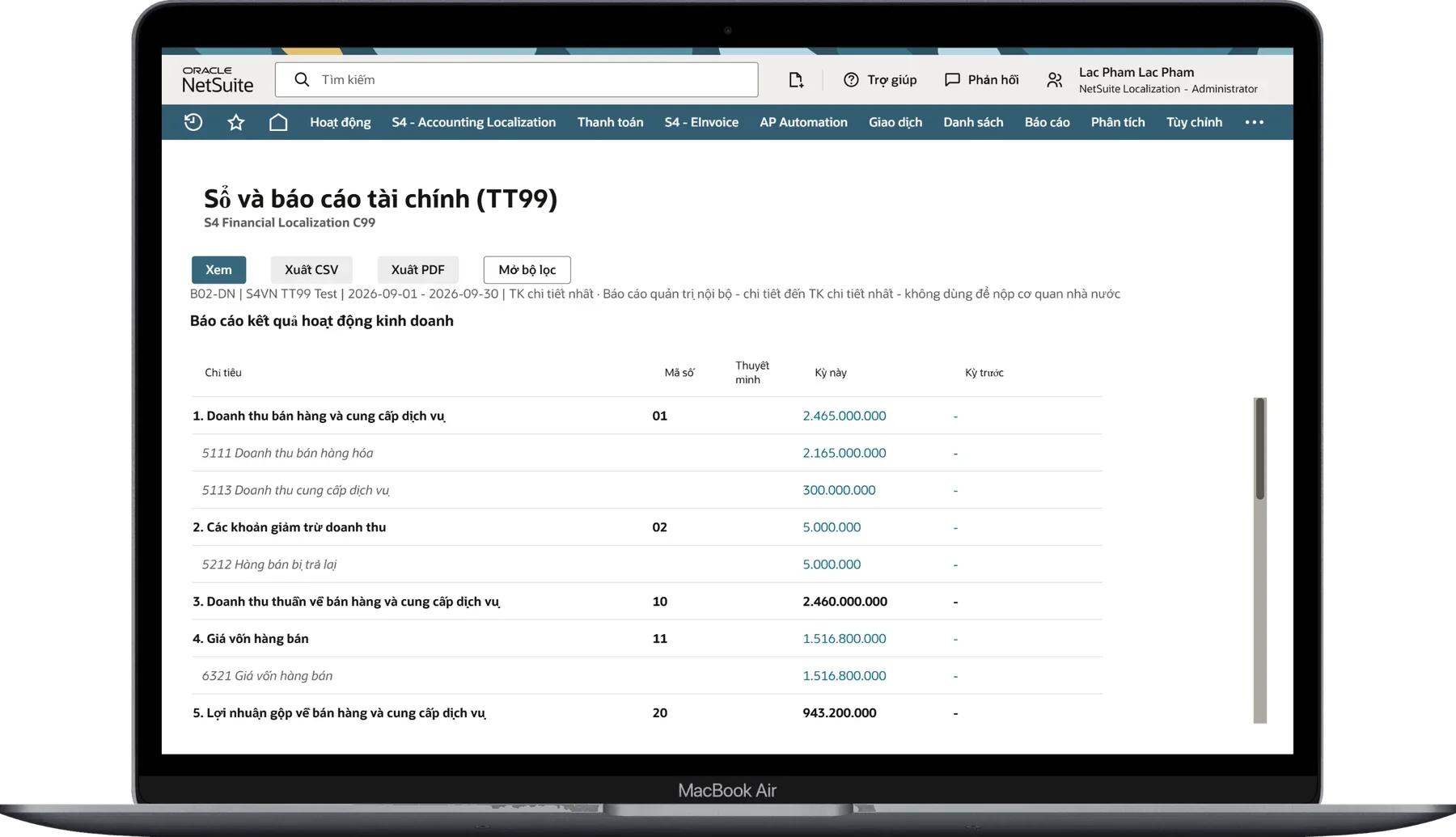Open amount 1.516.800.000 for account 6321
The height and width of the screenshot is (837, 1456).
point(844,676)
